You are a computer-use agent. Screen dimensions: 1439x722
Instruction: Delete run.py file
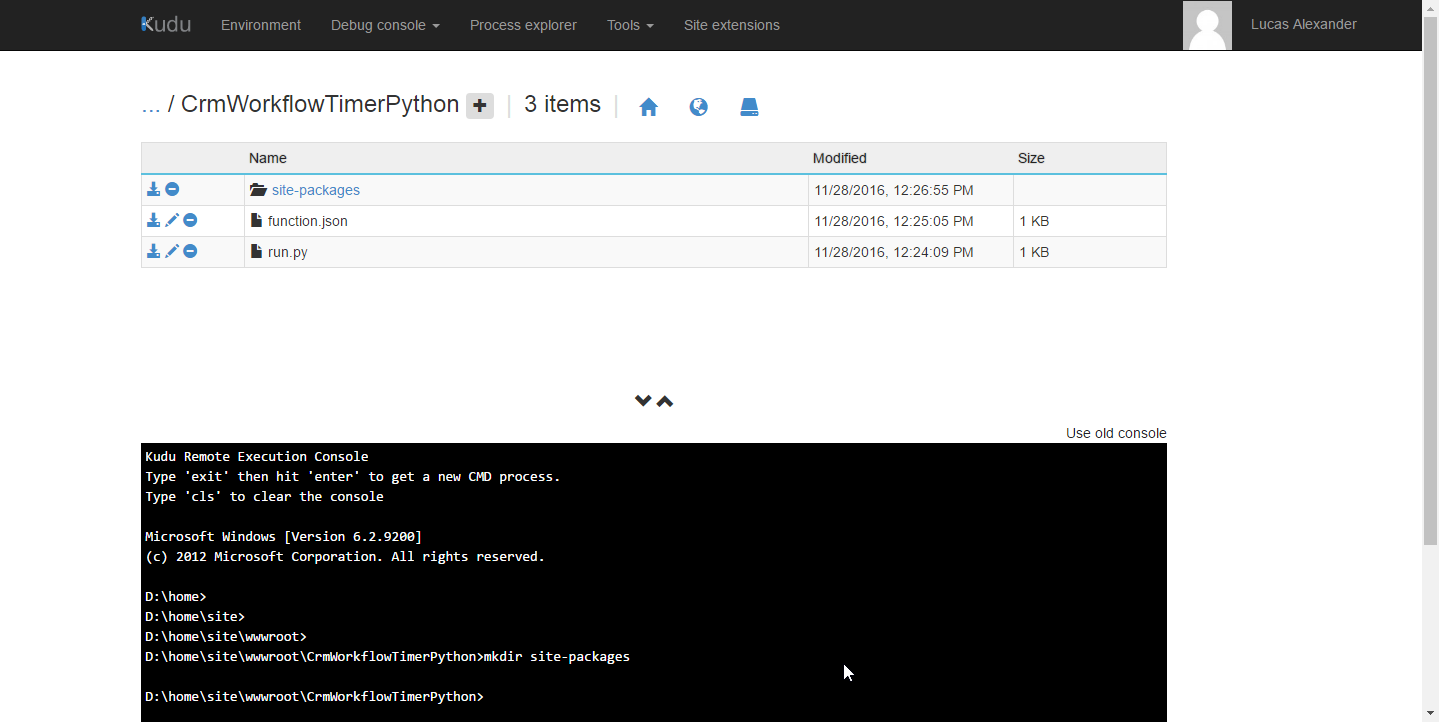(x=190, y=251)
